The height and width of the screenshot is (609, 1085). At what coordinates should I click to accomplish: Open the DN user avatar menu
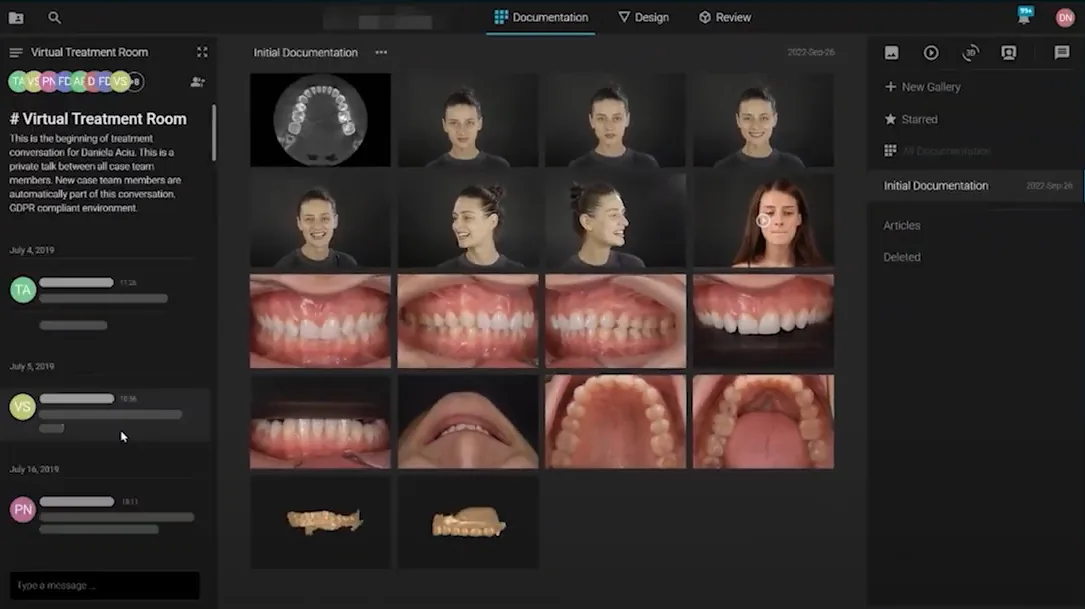1065,18
